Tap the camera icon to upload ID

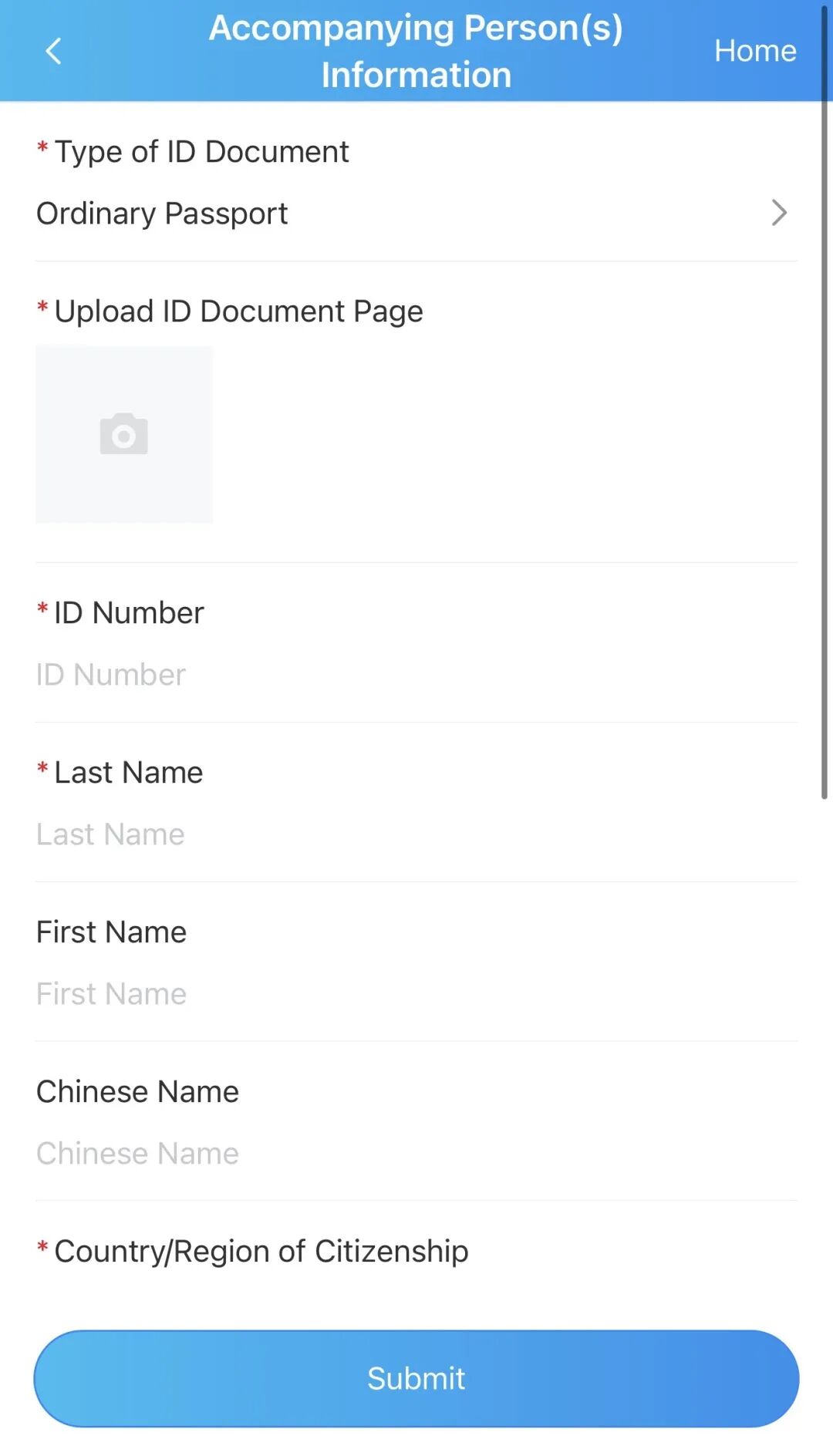(x=124, y=434)
